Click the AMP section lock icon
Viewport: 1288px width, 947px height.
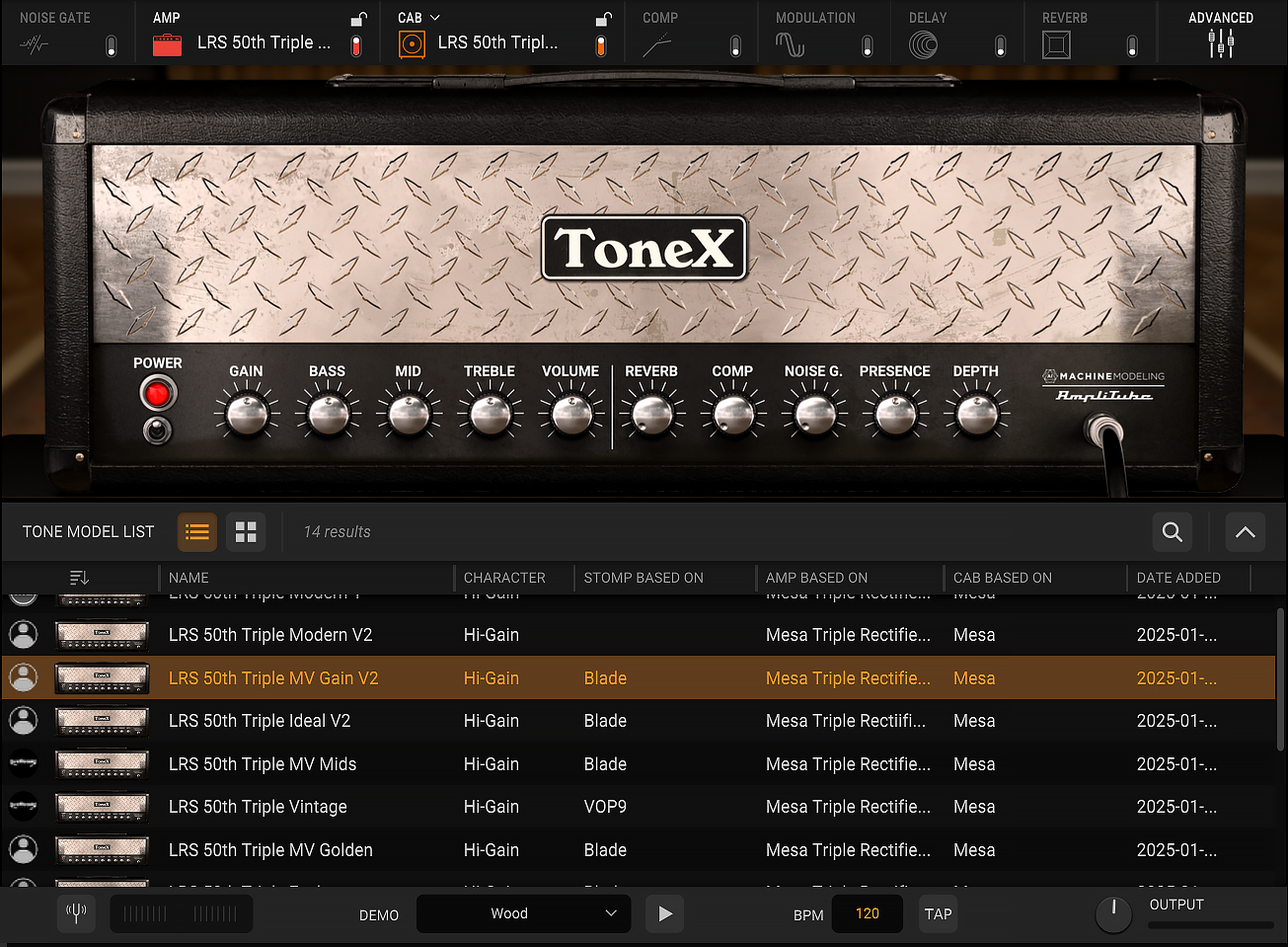tap(358, 18)
